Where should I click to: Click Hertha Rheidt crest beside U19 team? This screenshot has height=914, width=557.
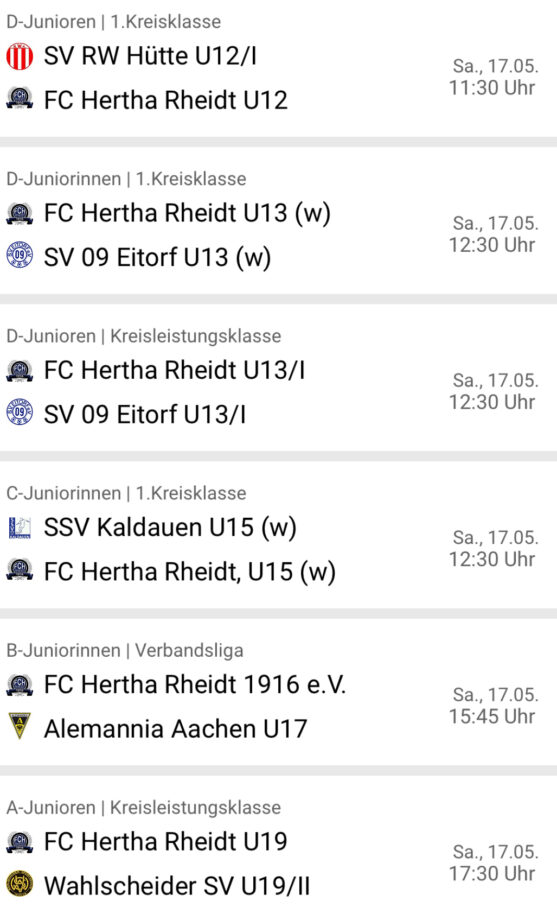(x=19, y=841)
